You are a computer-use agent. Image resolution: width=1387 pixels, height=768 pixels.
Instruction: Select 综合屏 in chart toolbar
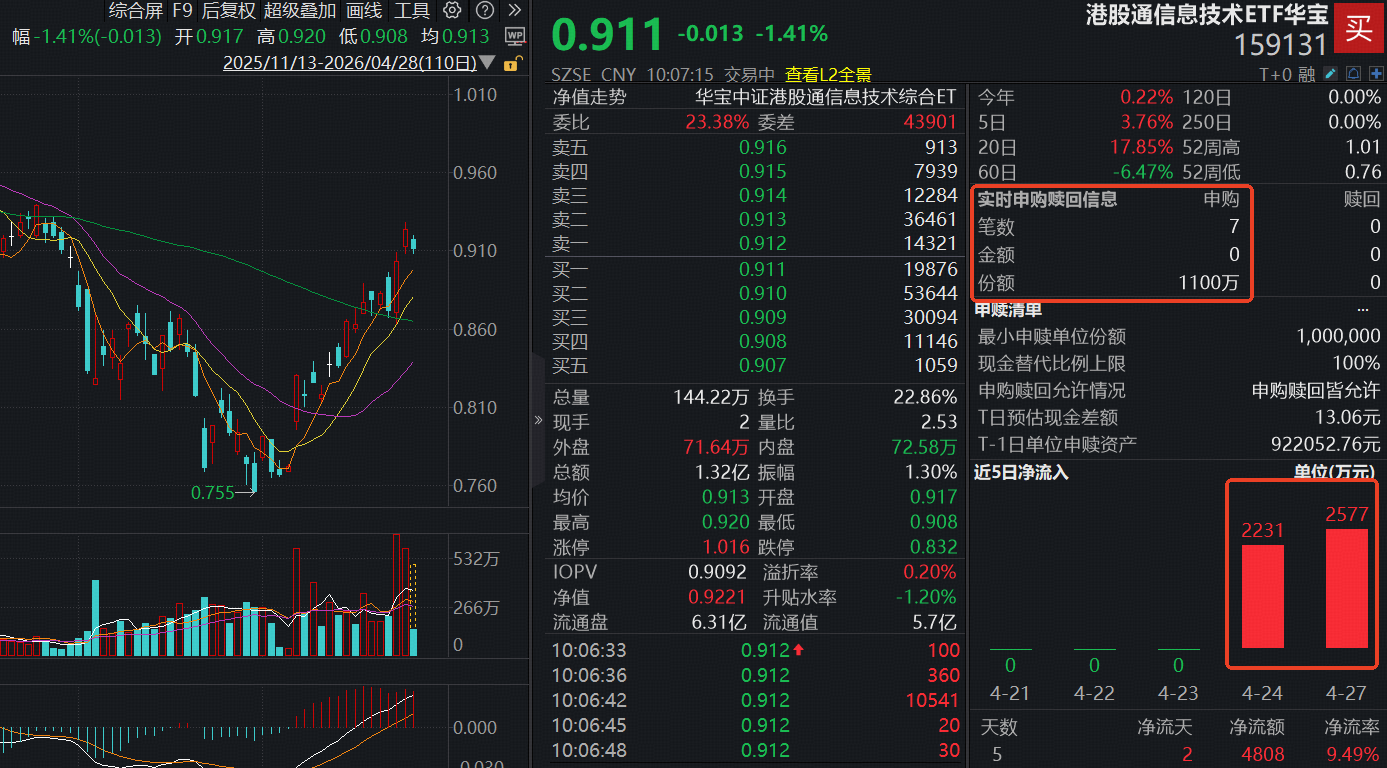[135, 11]
